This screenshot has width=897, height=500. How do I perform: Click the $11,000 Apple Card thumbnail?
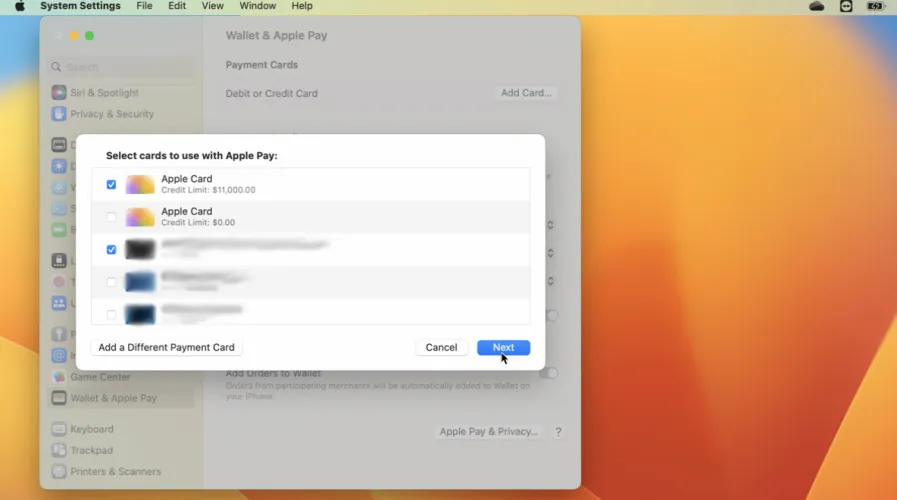pos(140,185)
